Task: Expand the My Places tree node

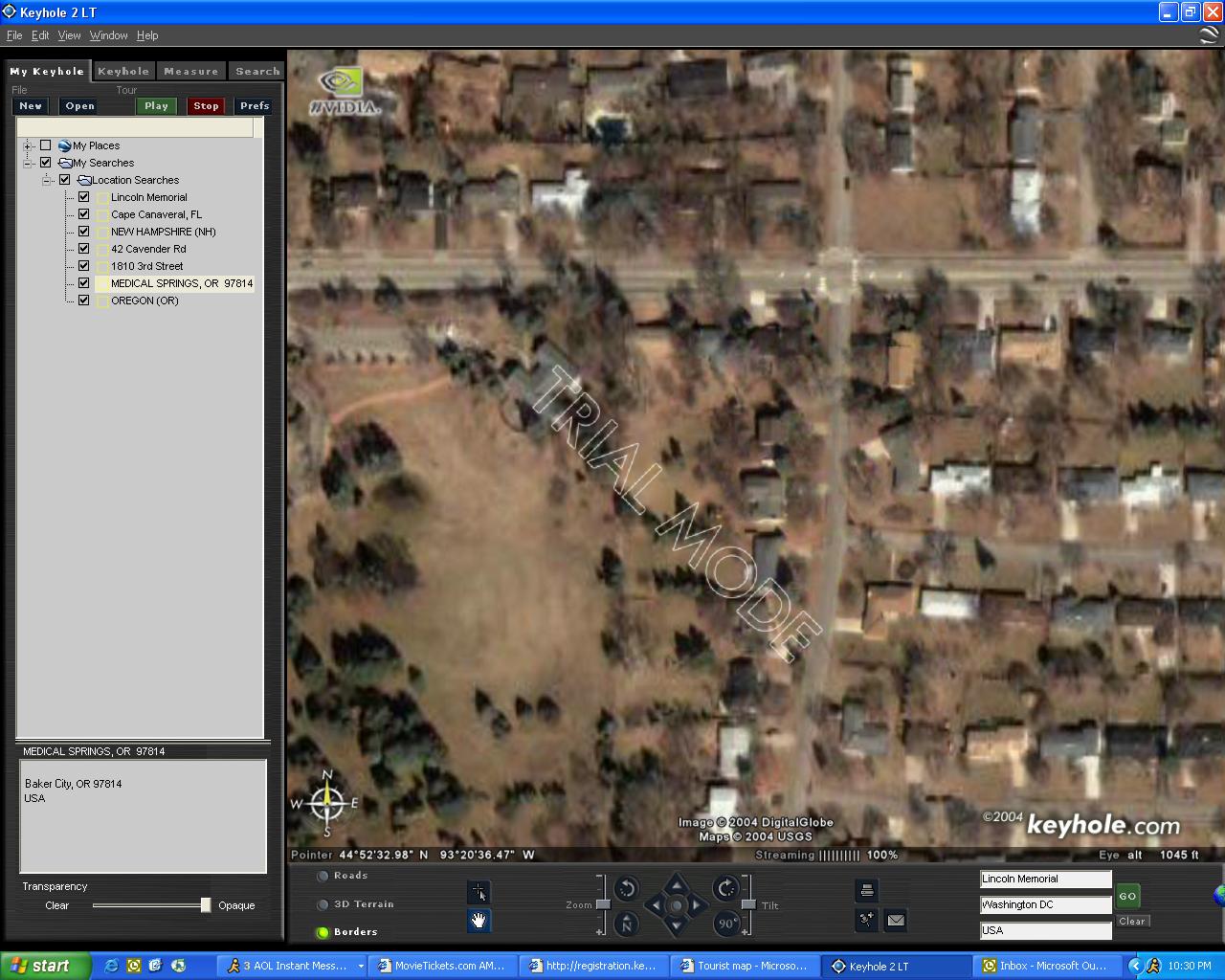Action: coord(28,145)
